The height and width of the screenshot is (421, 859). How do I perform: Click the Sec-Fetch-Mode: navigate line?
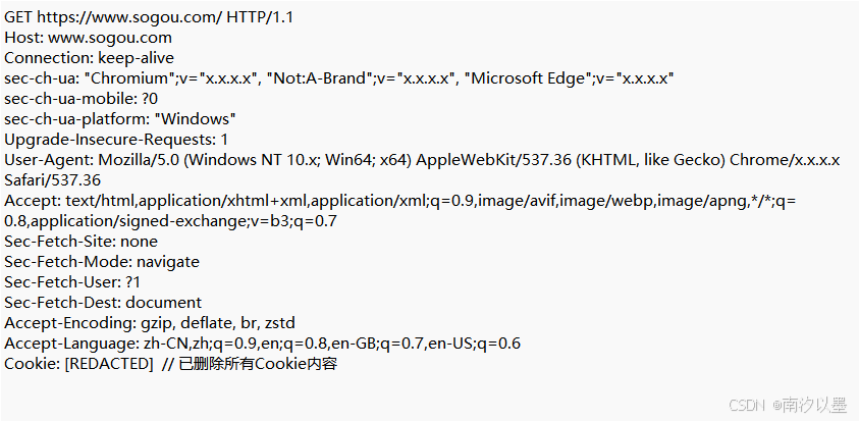point(102,261)
